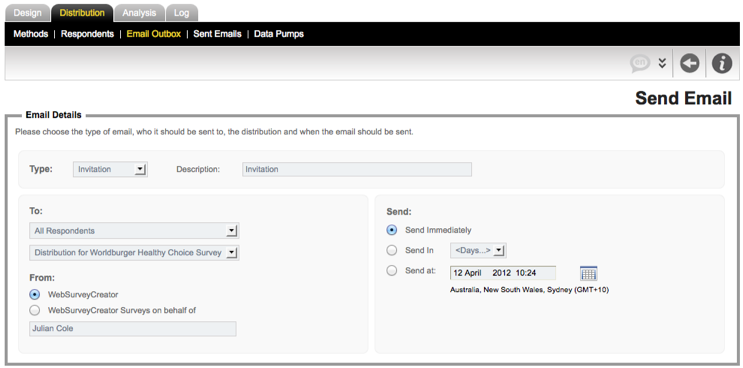Open the Distribution for Worldburger dropdown
Image resolution: width=743 pixels, height=368 pixels.
point(134,253)
